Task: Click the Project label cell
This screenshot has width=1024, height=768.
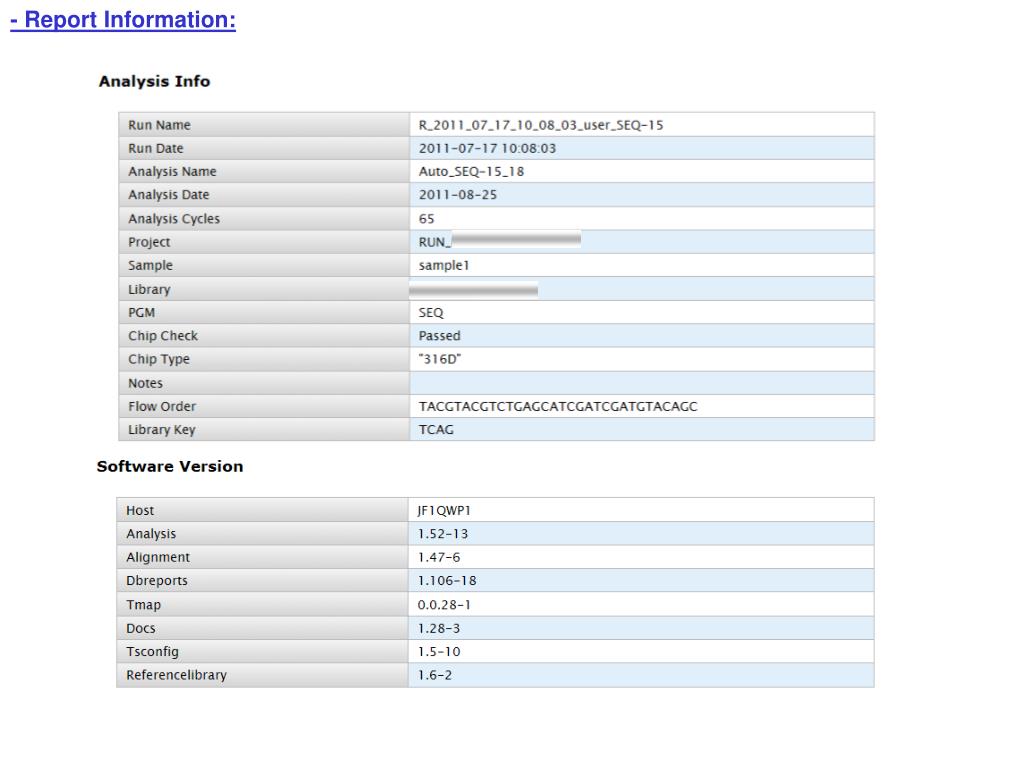Action: click(x=264, y=242)
